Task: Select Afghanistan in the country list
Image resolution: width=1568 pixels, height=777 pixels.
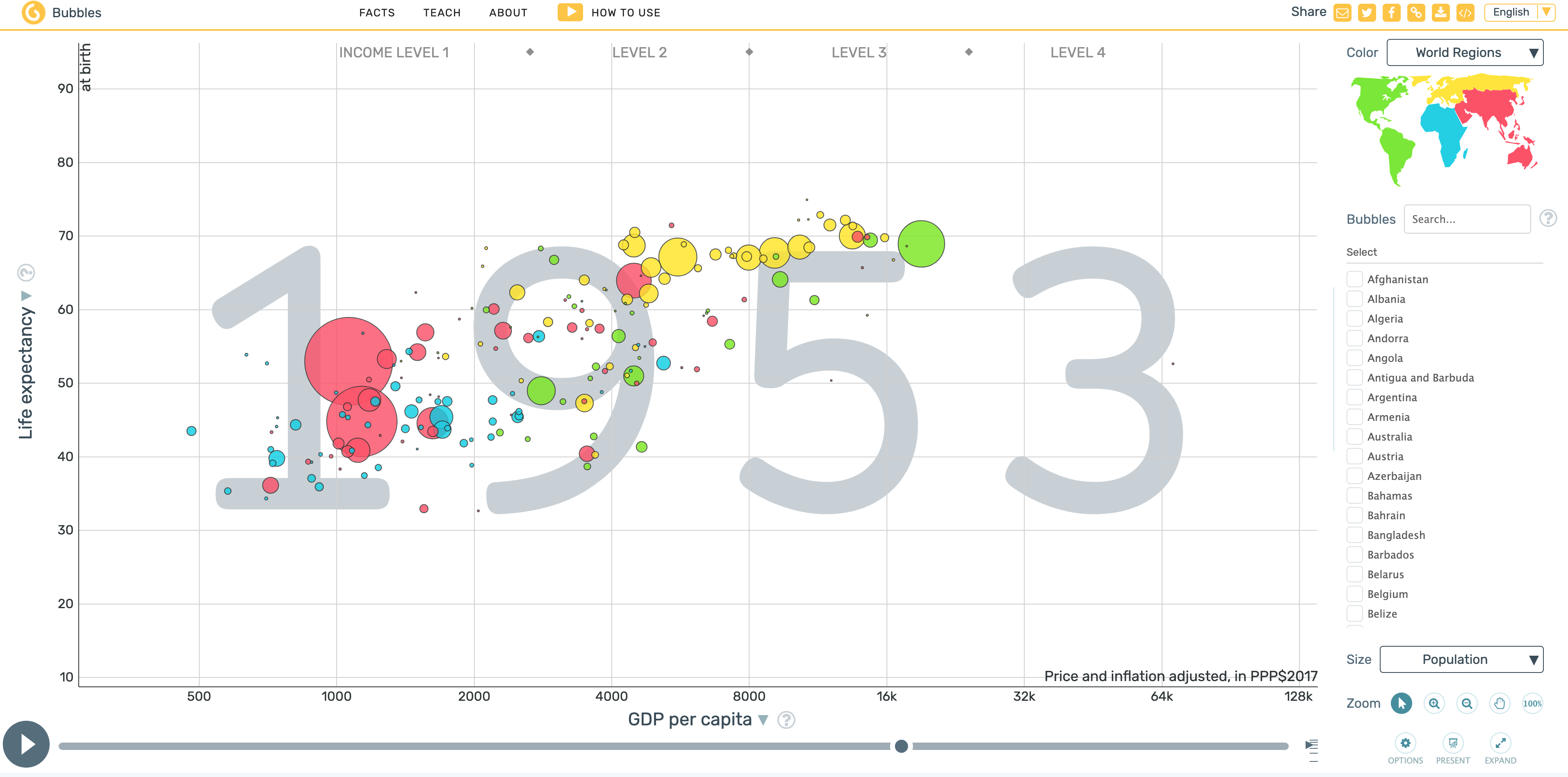Action: click(1354, 279)
